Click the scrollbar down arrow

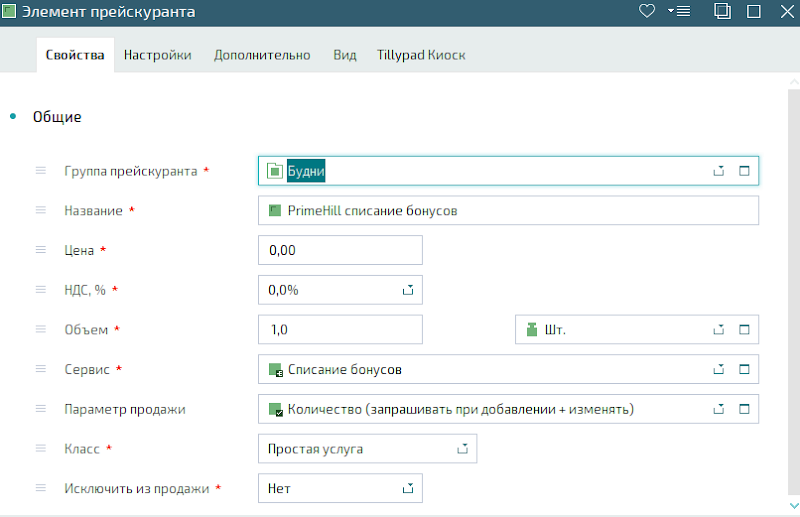click(x=794, y=506)
